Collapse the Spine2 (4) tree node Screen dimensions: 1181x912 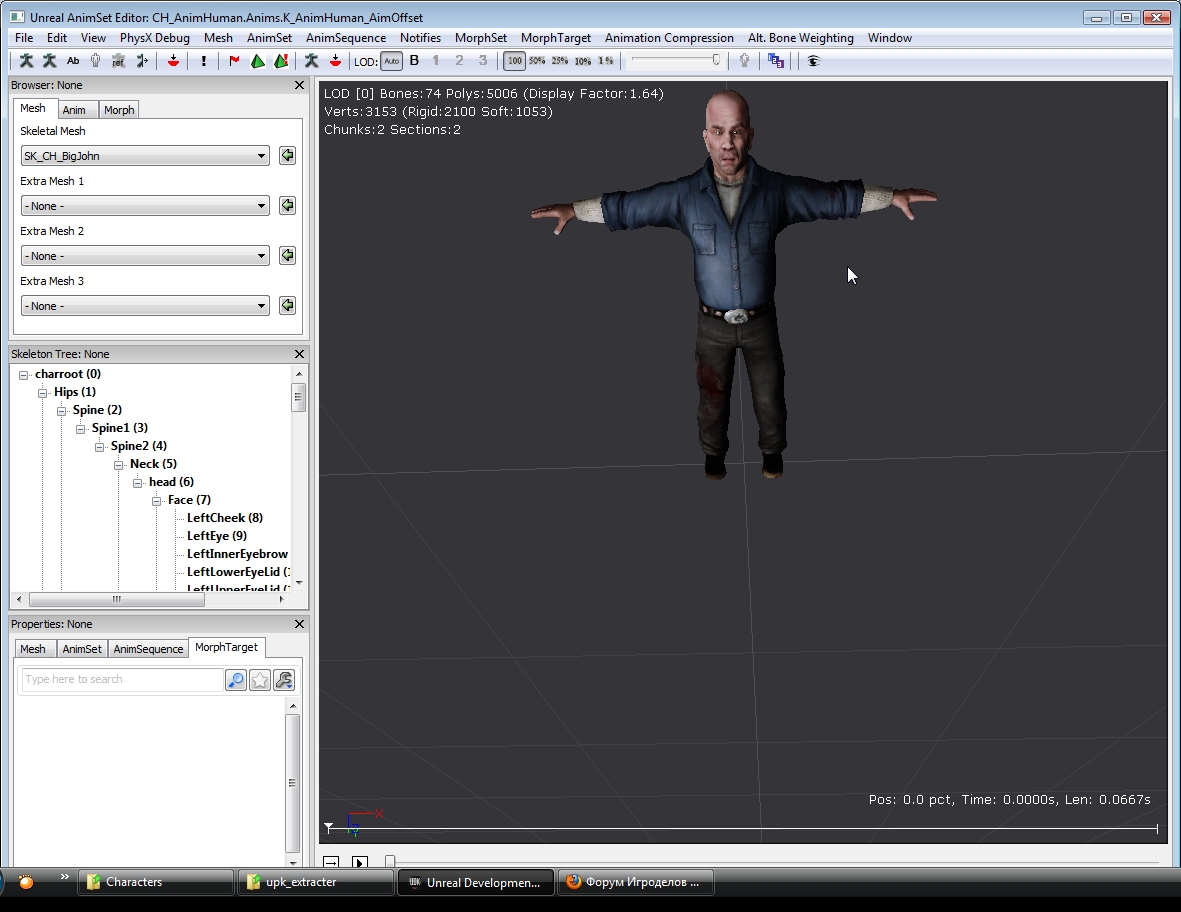coord(100,446)
